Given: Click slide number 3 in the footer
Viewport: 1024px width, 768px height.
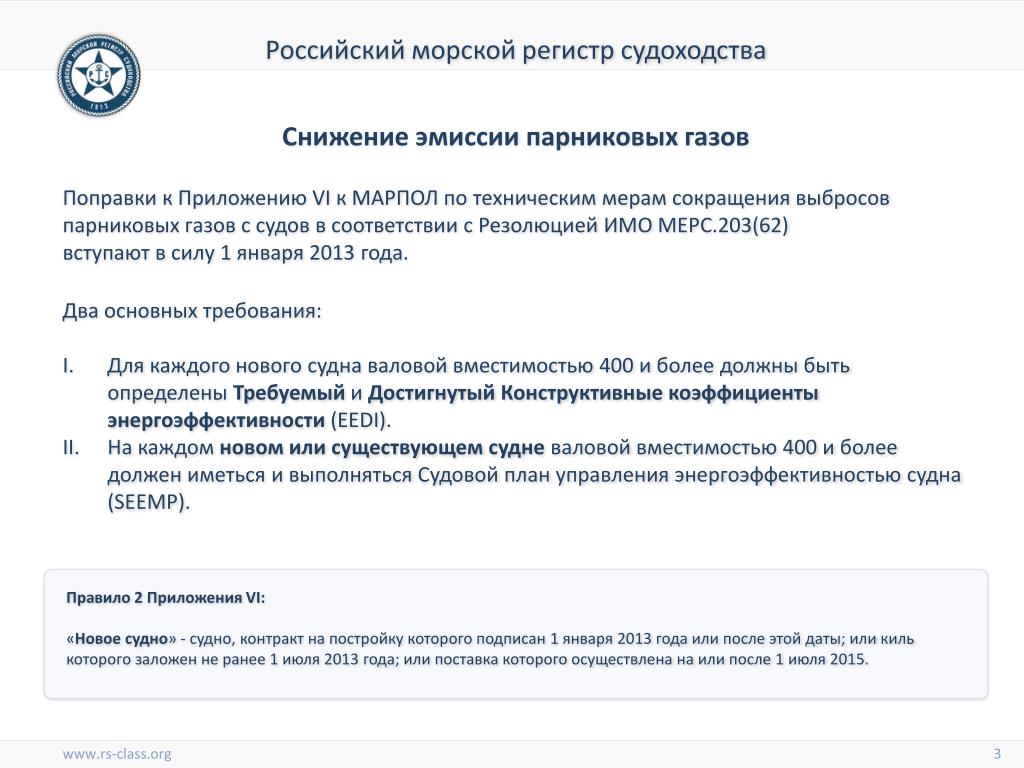Looking at the screenshot, I should point(997,754).
